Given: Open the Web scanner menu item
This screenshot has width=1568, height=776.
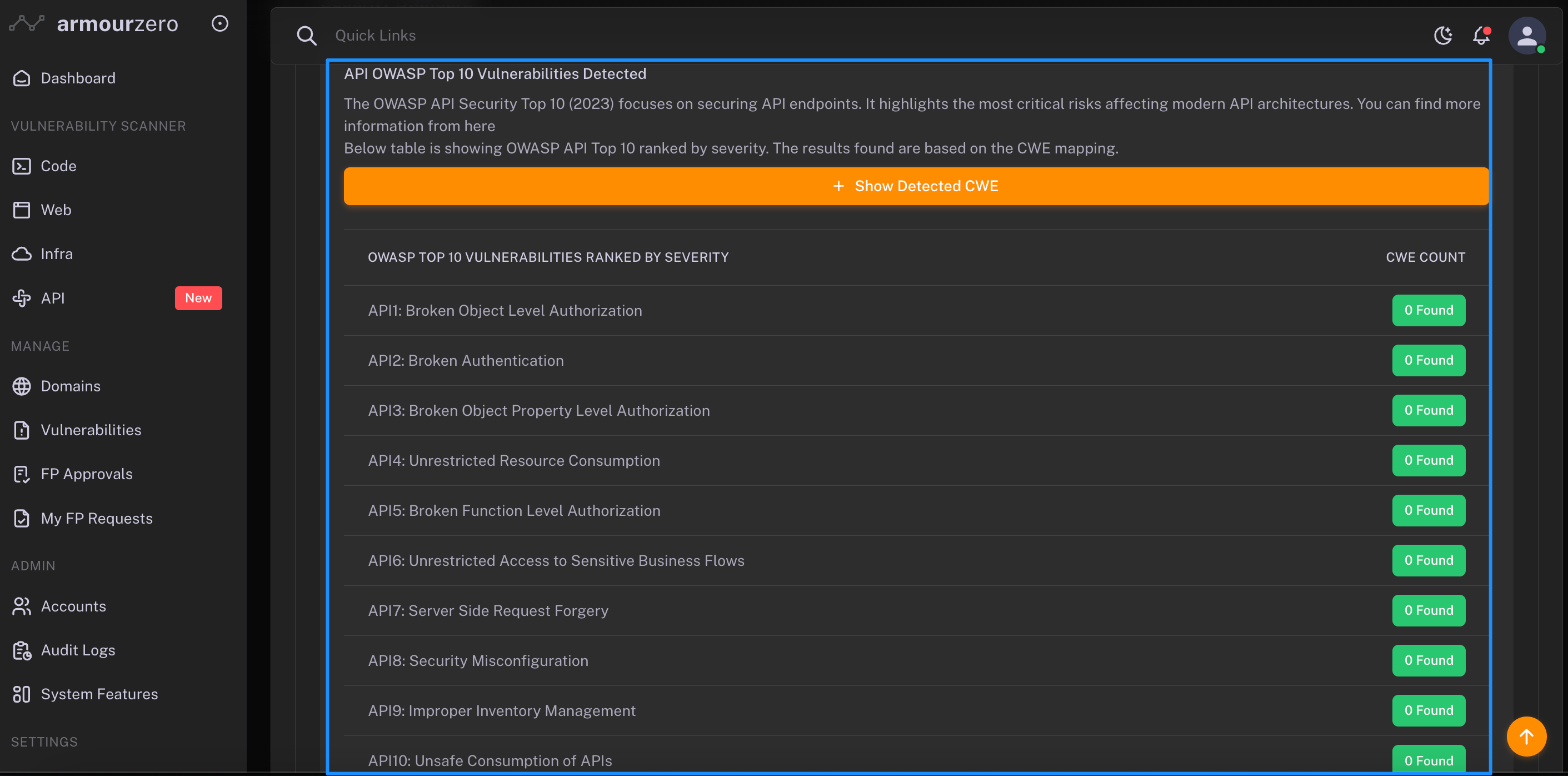Looking at the screenshot, I should (x=56, y=210).
